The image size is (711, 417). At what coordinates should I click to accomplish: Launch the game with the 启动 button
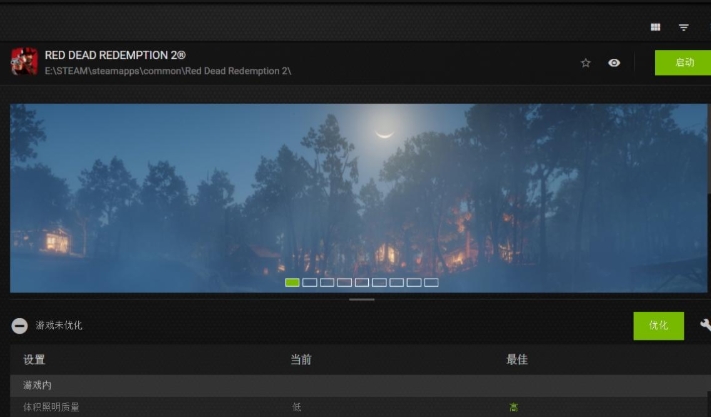coord(683,63)
